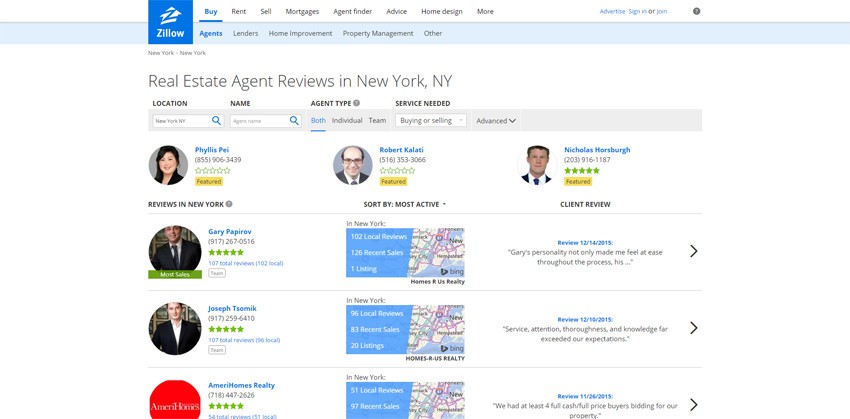
Task: Select the Individual agent type option
Action: pyautogui.click(x=347, y=121)
